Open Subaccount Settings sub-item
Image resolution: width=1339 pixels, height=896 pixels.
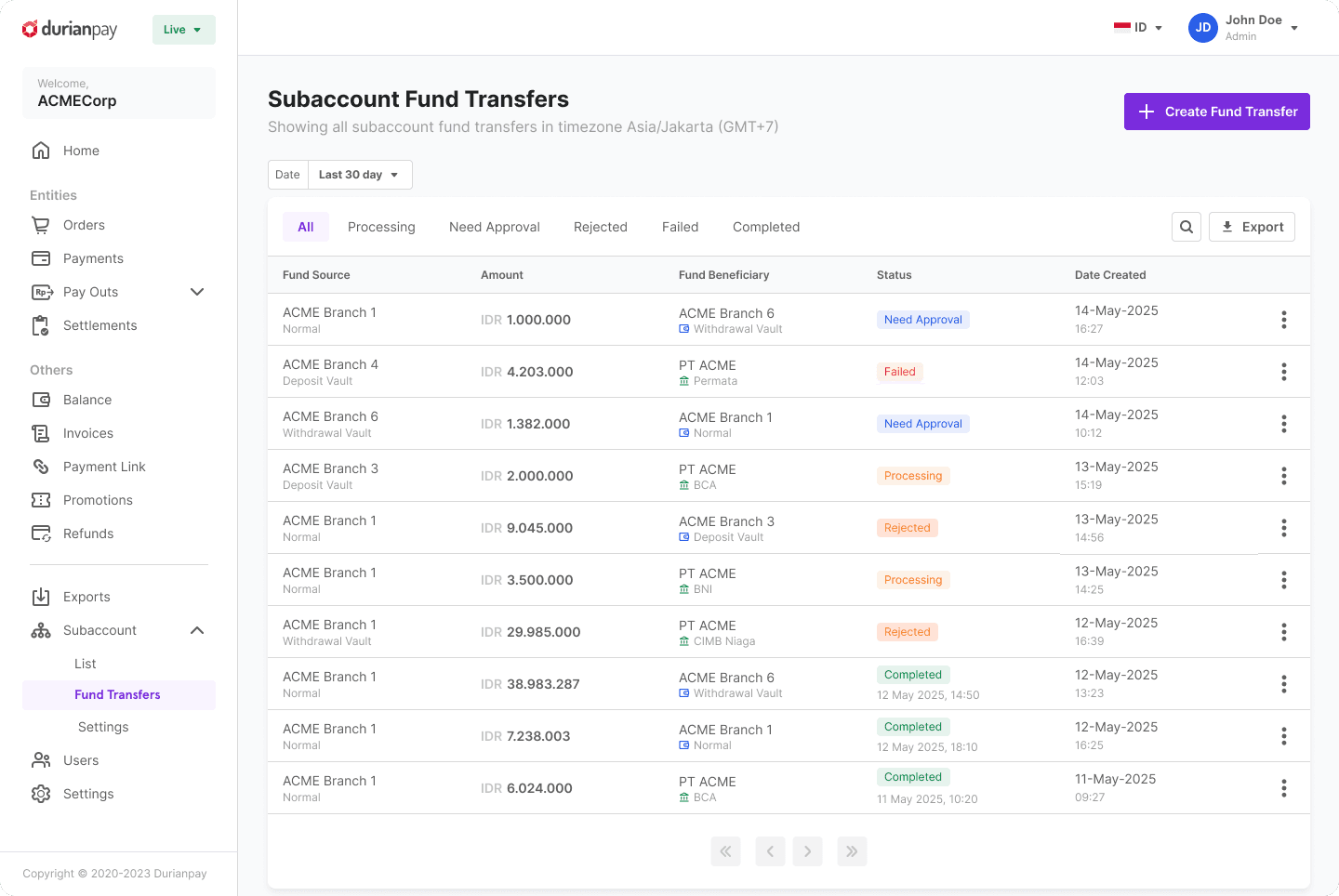point(103,727)
